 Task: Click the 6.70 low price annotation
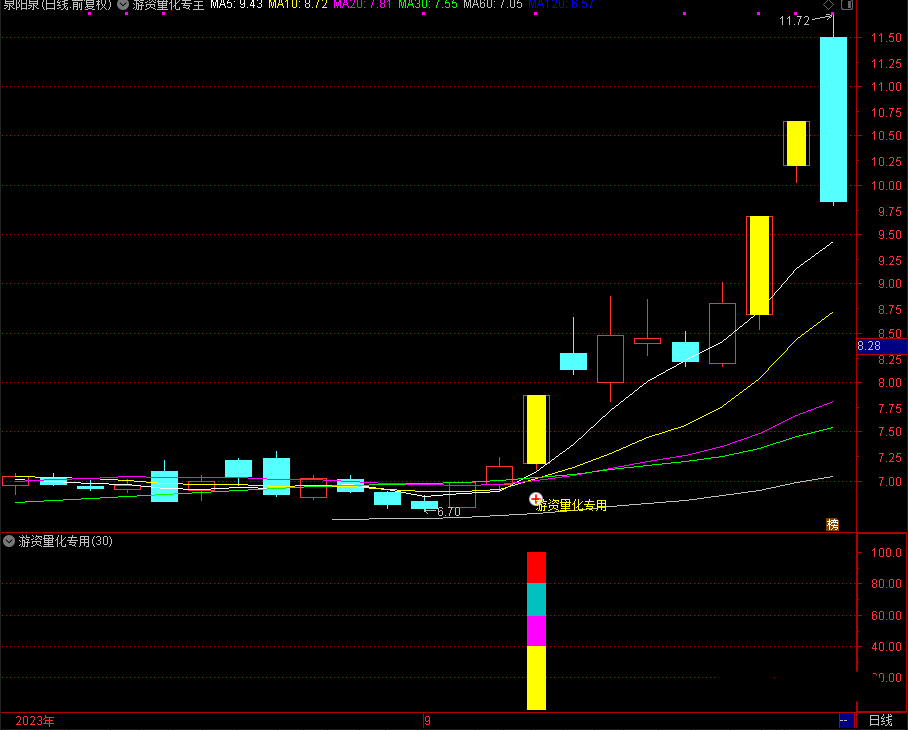point(448,511)
